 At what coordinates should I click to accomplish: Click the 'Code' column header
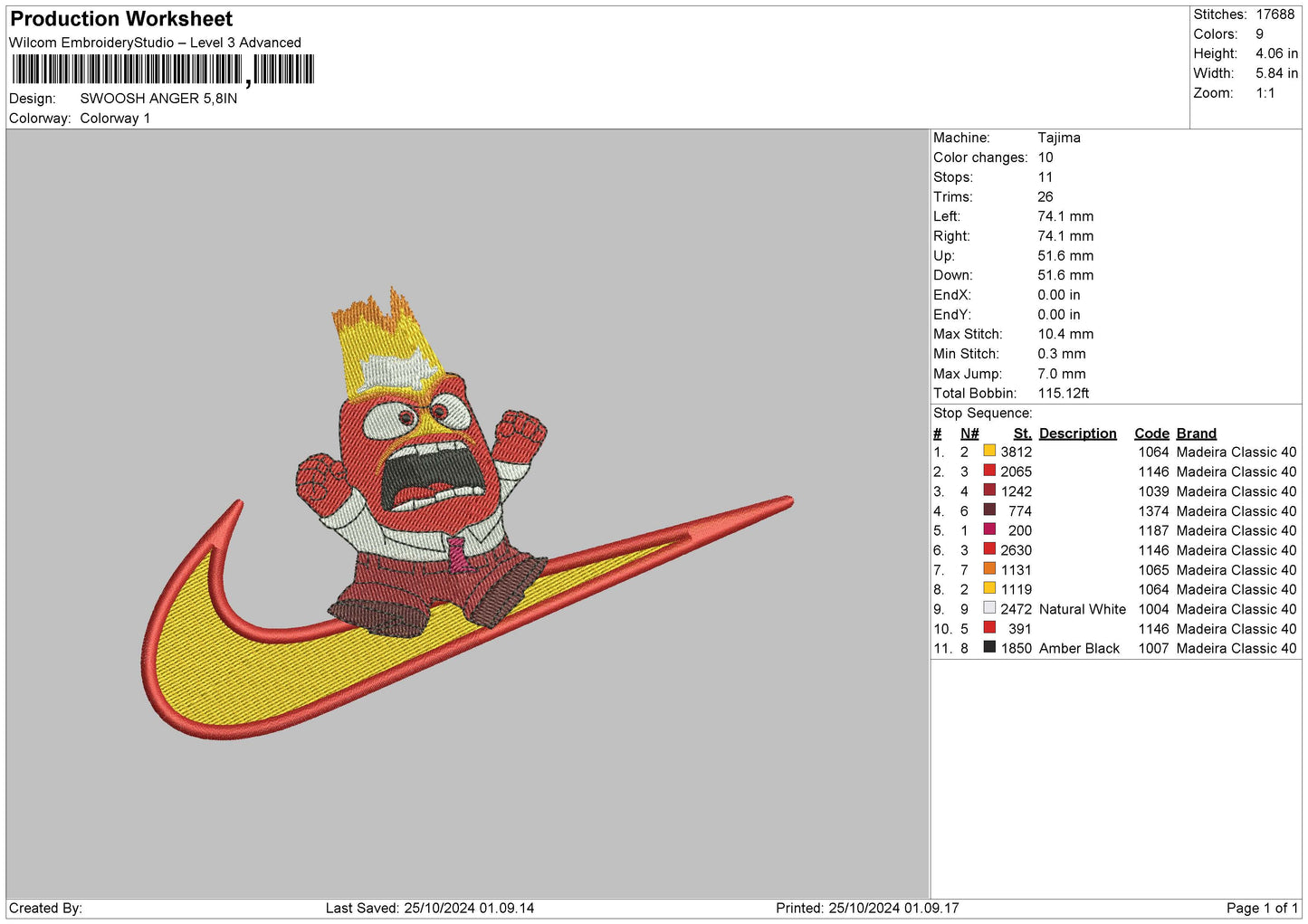(1152, 433)
